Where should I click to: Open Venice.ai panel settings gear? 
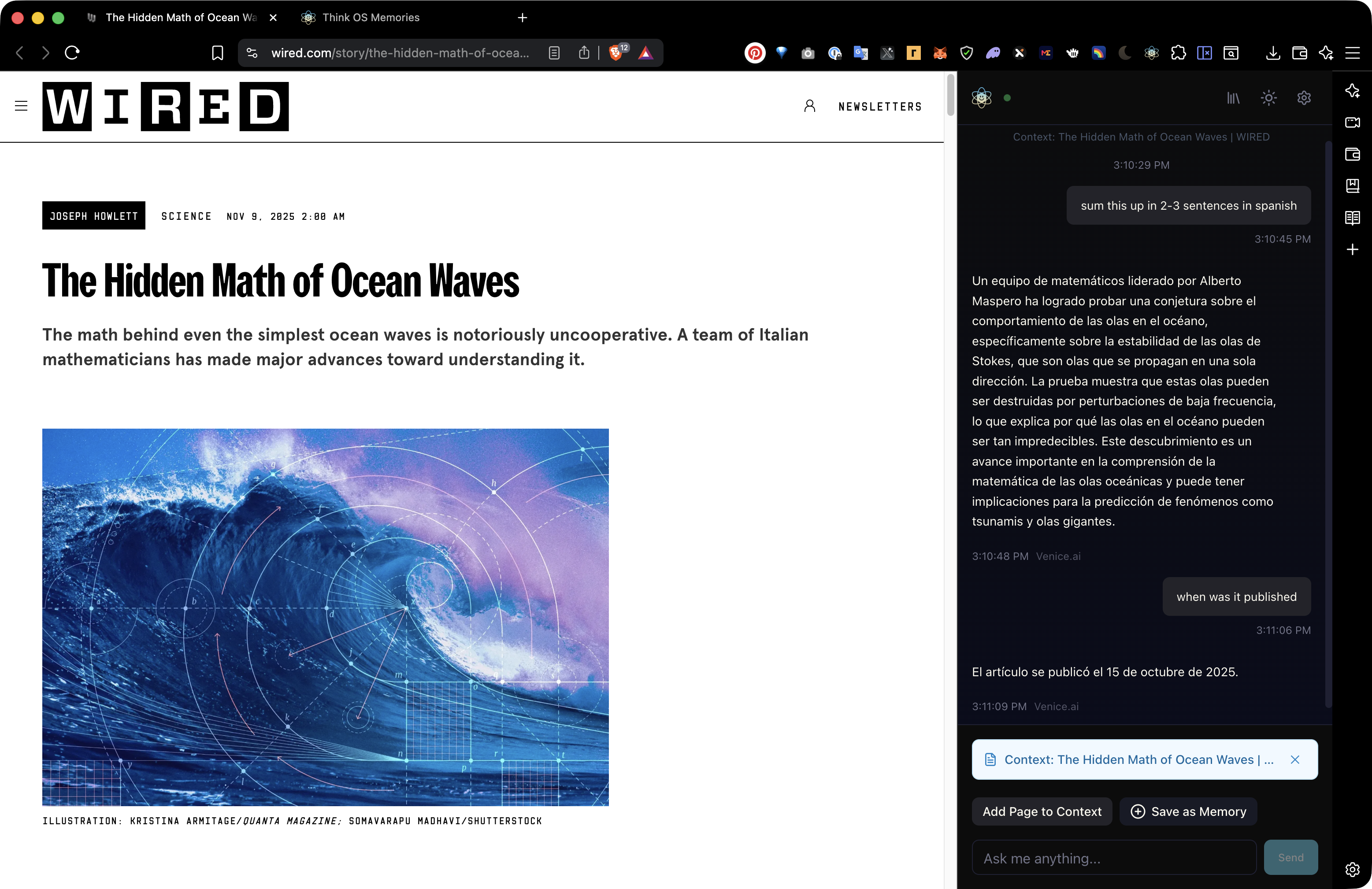(x=1304, y=98)
